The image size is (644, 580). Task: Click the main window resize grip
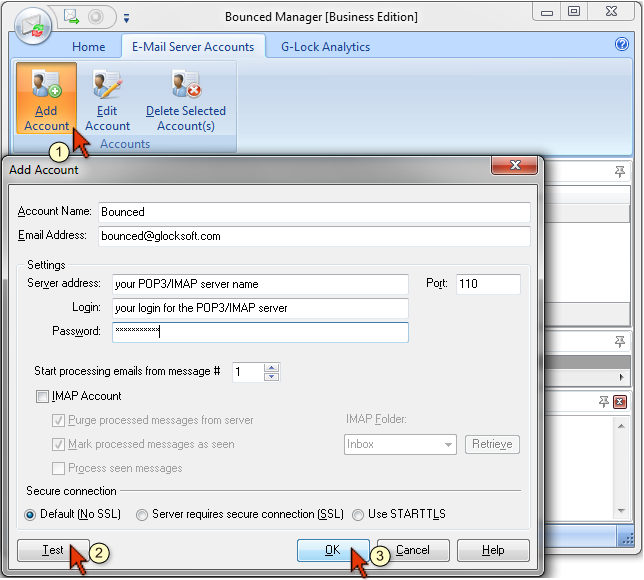(627, 540)
